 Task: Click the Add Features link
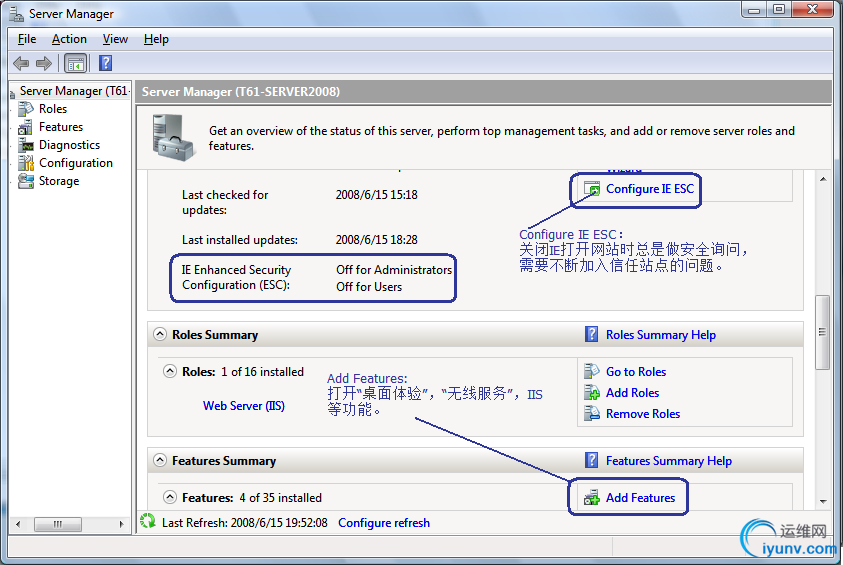point(640,498)
